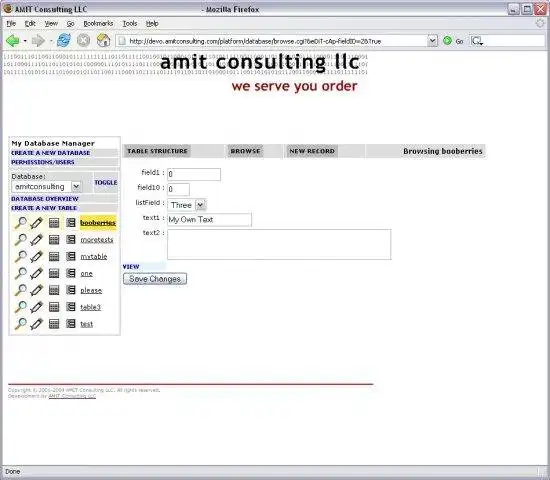The image size is (550, 480).
Task: Click grid icon for mytable row
Action: pos(54,256)
